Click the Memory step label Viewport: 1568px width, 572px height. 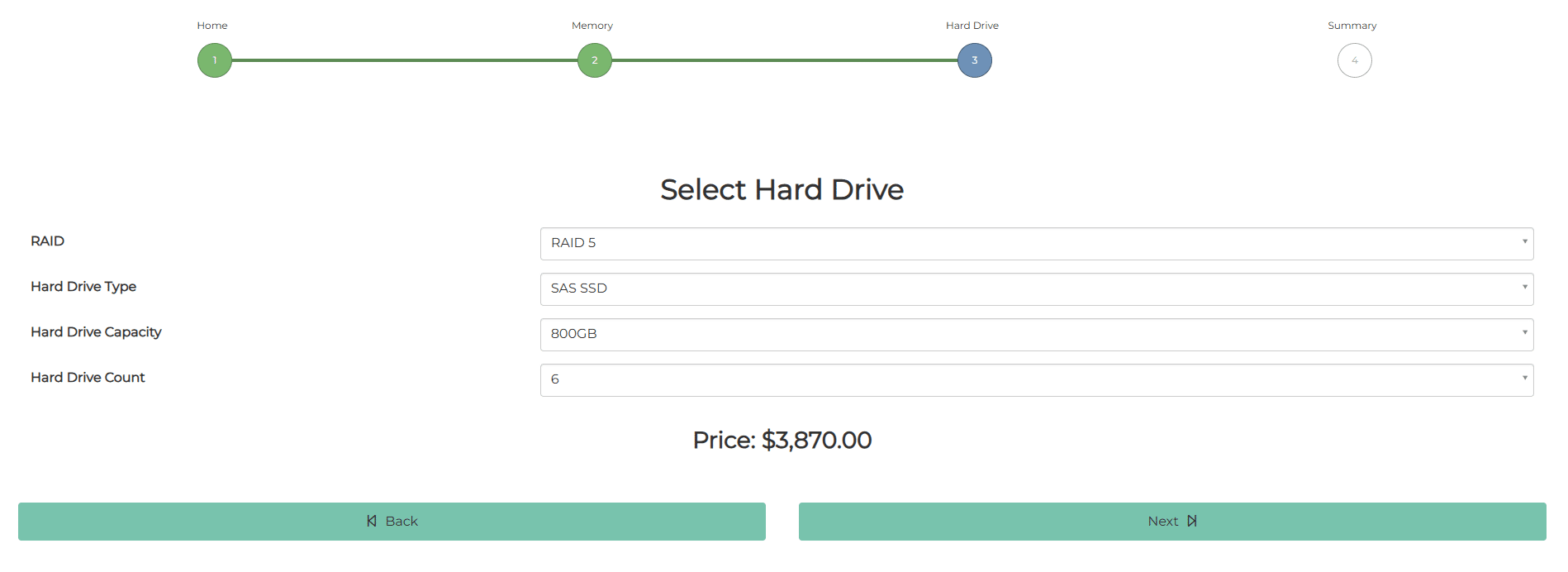point(592,26)
